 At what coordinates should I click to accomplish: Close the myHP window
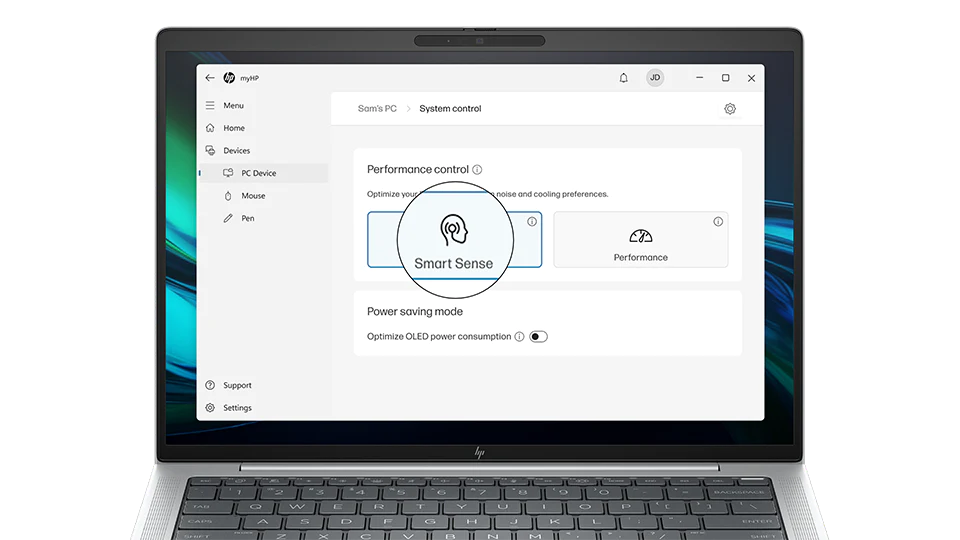tap(751, 78)
